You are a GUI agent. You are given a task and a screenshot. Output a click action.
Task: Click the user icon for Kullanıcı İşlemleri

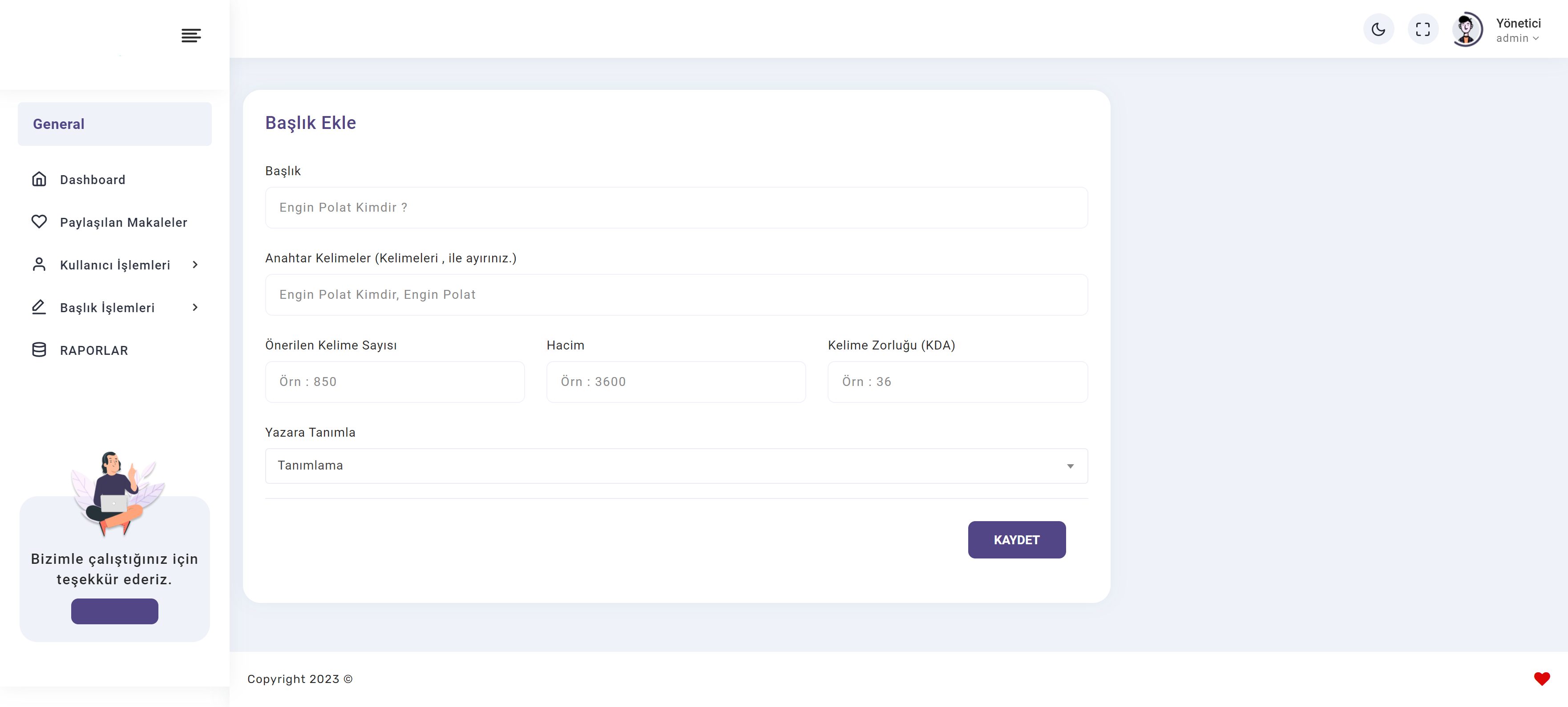tap(39, 264)
